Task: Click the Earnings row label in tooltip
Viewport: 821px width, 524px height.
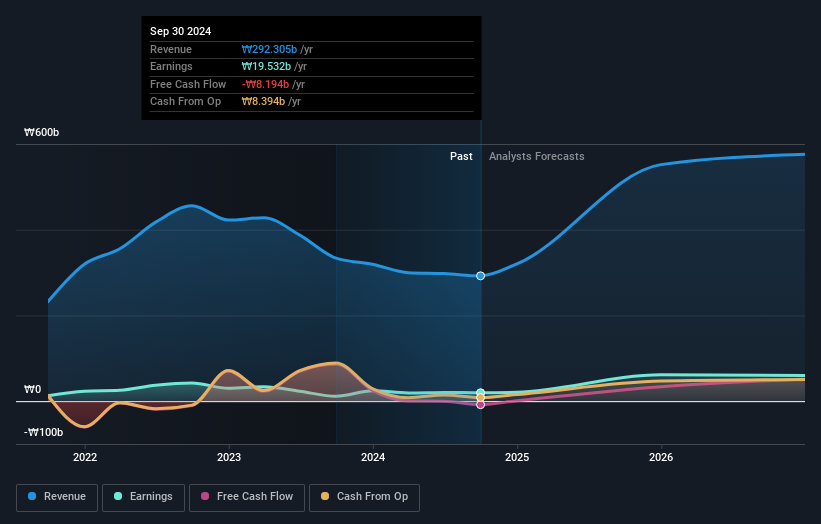Action: [171, 66]
